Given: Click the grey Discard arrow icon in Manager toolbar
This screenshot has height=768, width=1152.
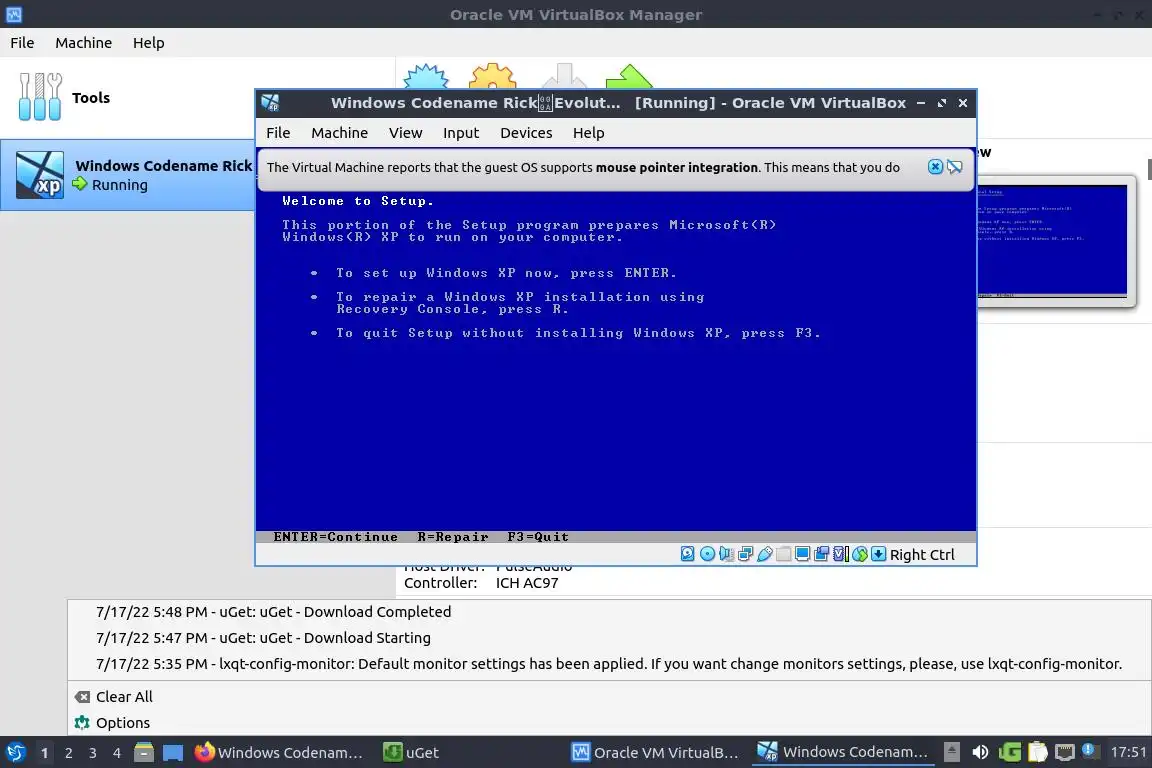Looking at the screenshot, I should click(x=564, y=76).
